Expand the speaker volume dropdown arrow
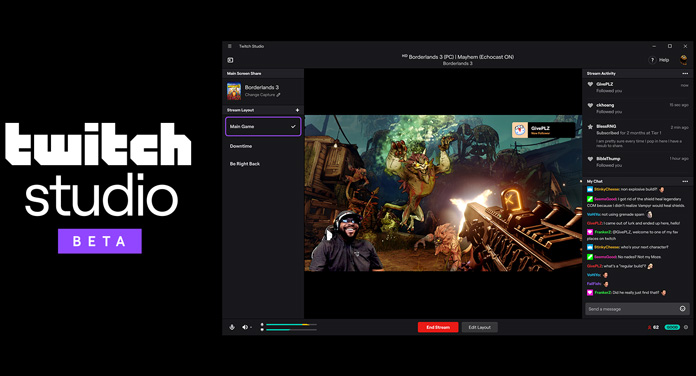Viewport: 696px width, 376px height. coord(251,328)
